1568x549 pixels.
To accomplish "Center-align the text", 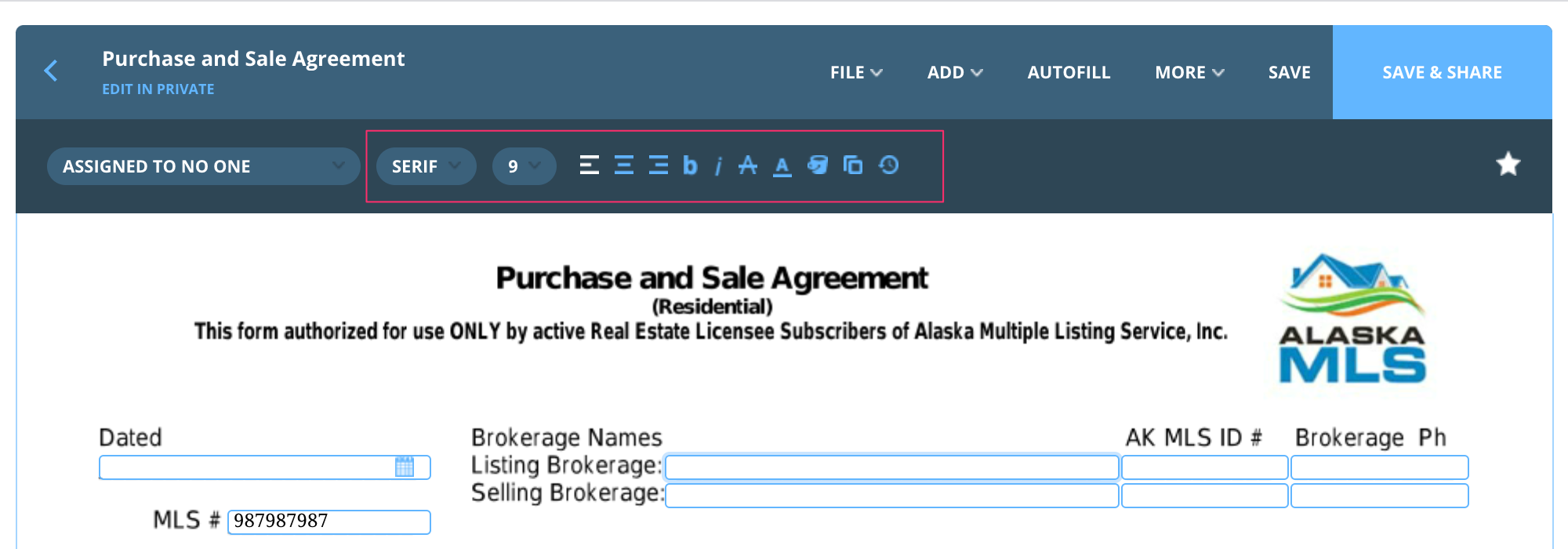I will [624, 165].
